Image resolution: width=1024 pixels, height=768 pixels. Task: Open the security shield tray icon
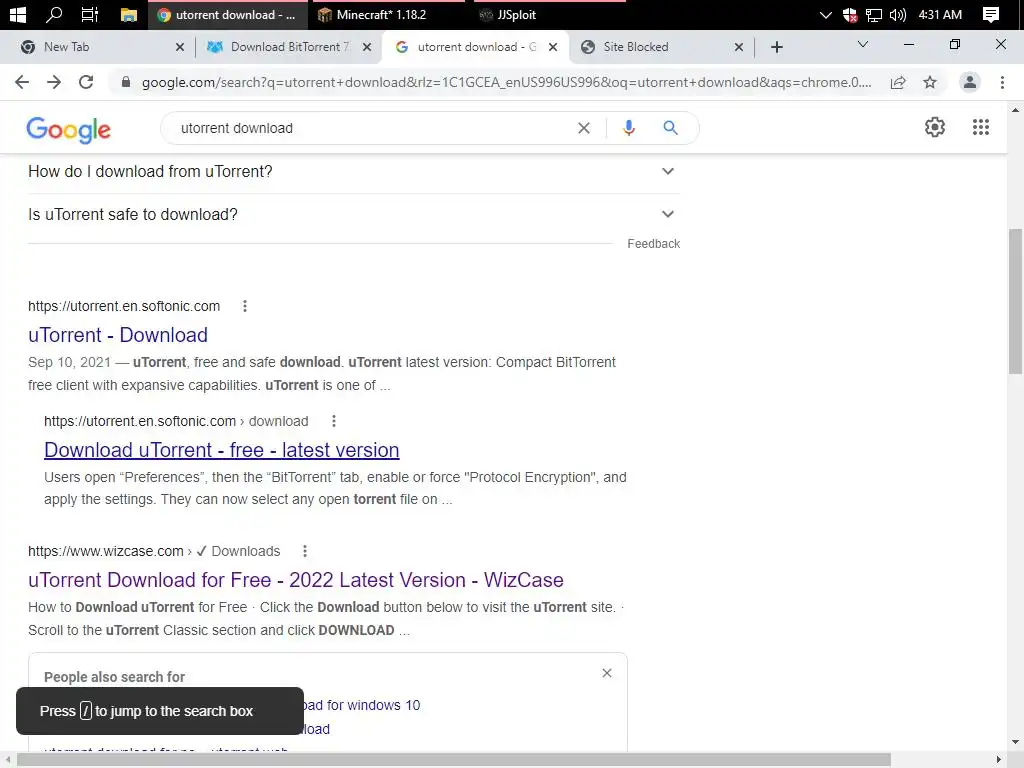850,15
